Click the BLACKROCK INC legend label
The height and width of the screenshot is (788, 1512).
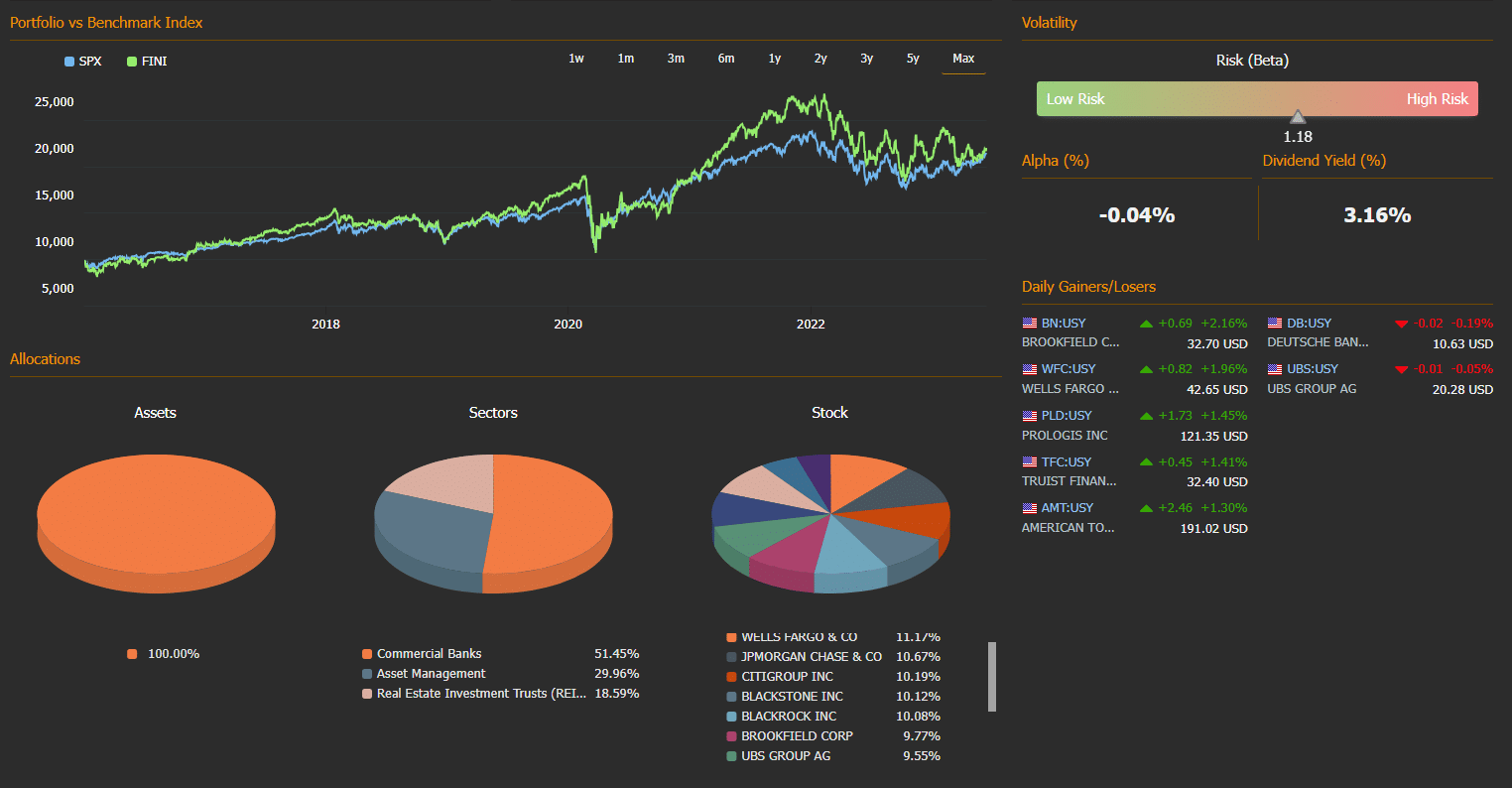tap(789, 717)
